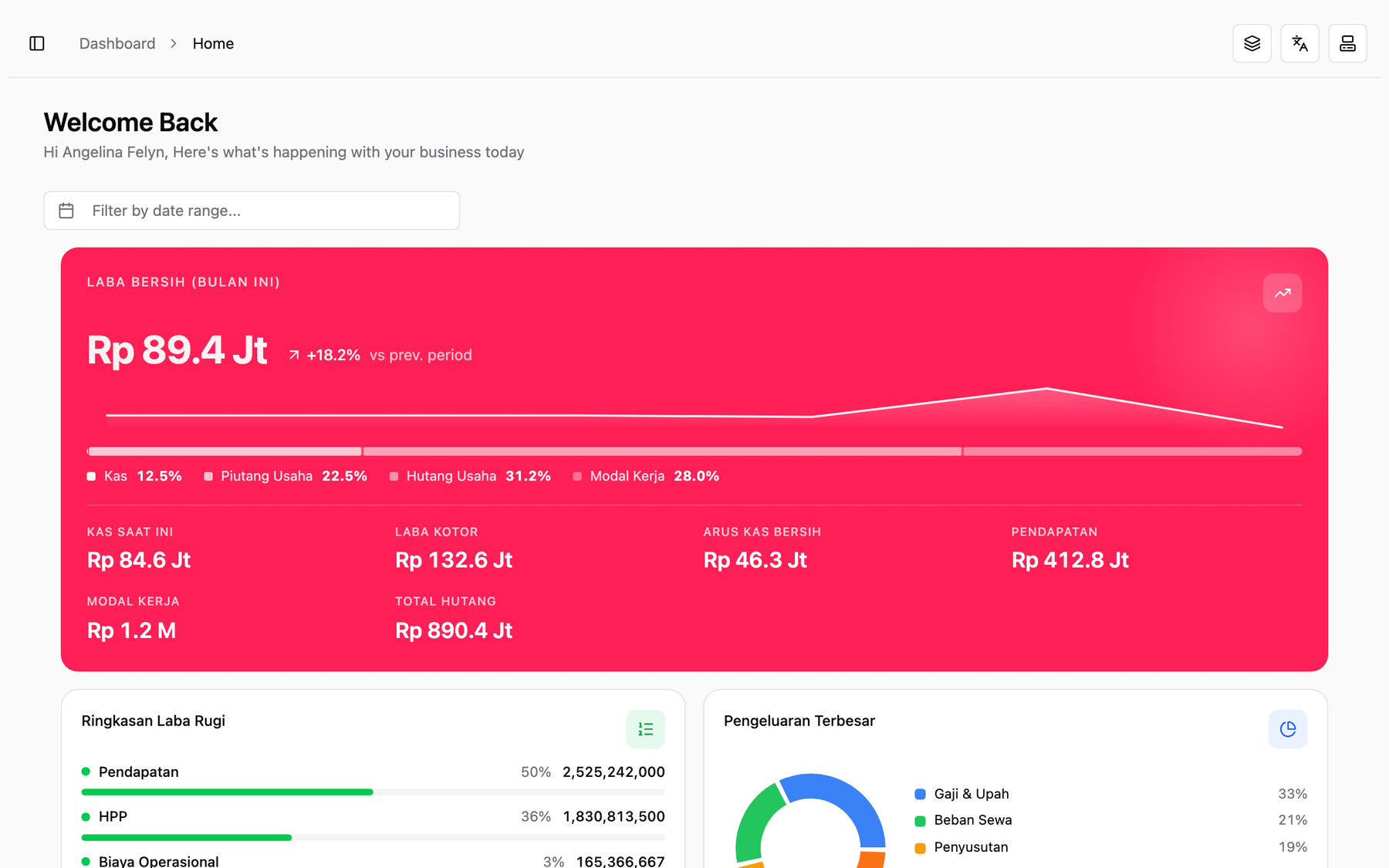Screen dimensions: 1389x868
Task: Click the 19% value for Penyusutan
Action: tap(1293, 847)
